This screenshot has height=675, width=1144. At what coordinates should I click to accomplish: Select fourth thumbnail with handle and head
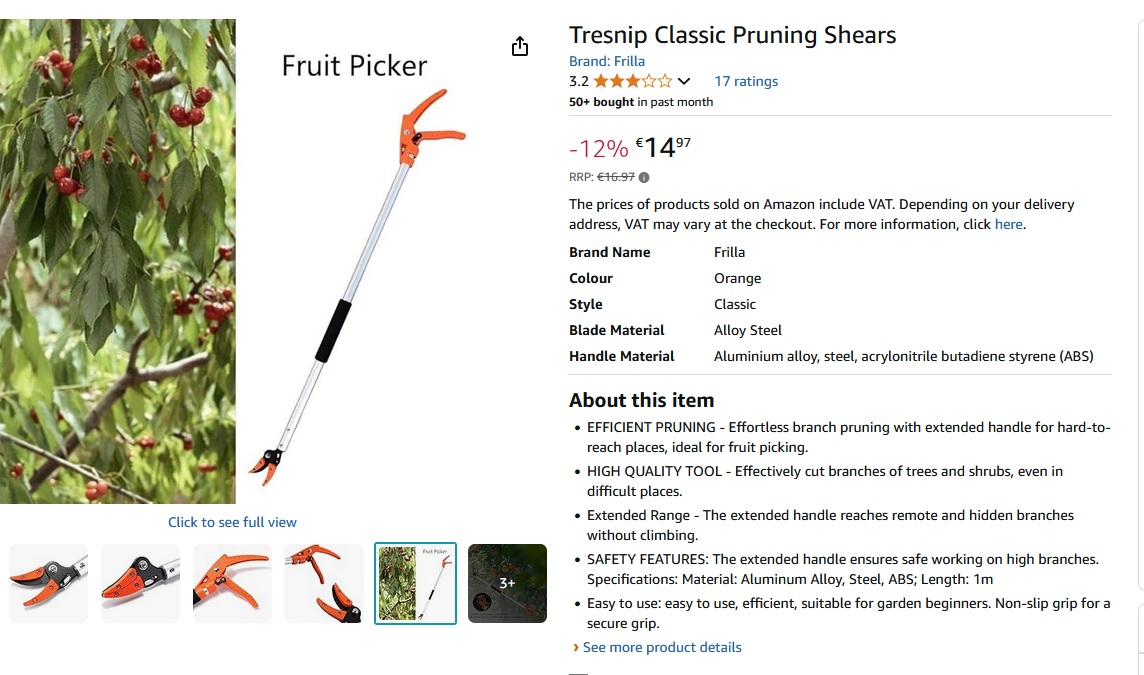[324, 583]
